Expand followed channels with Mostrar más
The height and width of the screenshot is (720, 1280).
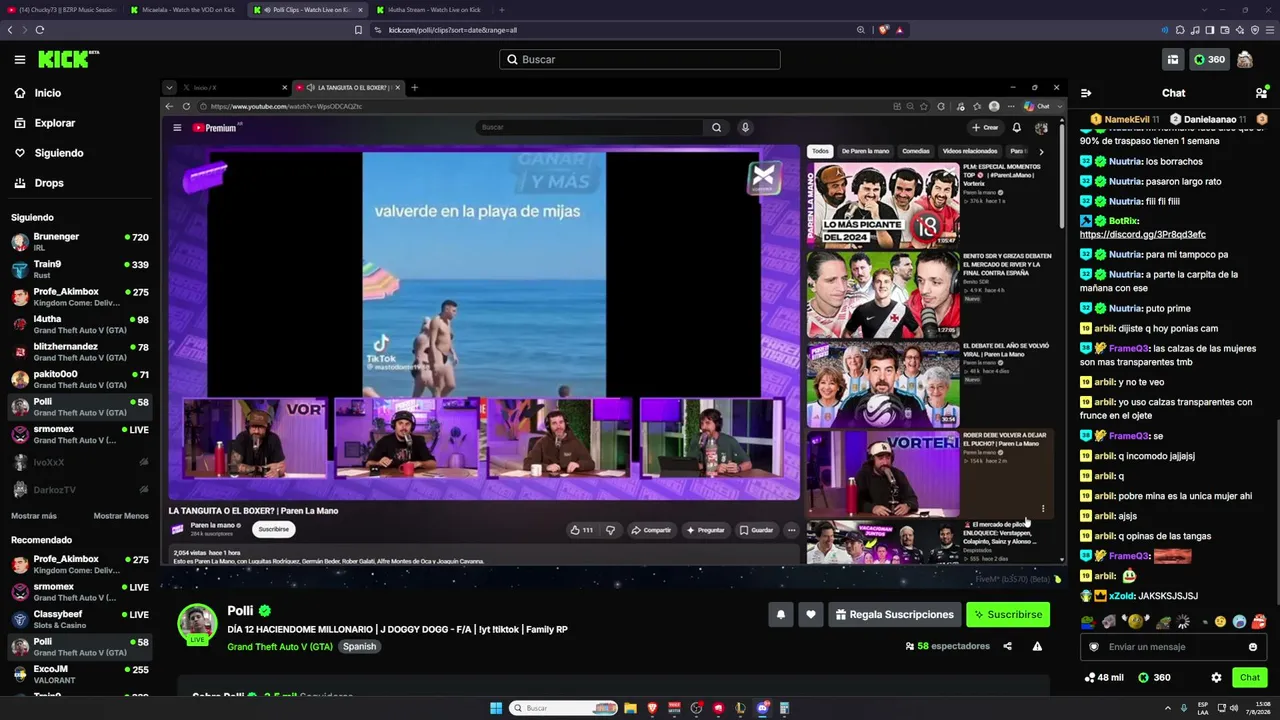[x=34, y=516]
